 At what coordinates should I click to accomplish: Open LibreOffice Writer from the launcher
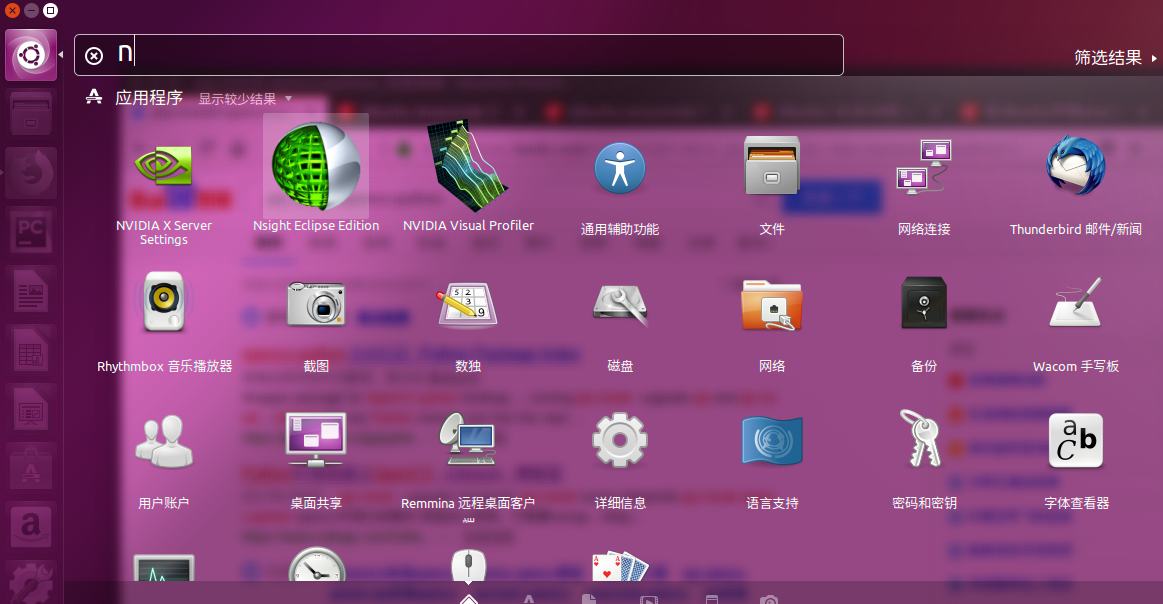pyautogui.click(x=31, y=291)
